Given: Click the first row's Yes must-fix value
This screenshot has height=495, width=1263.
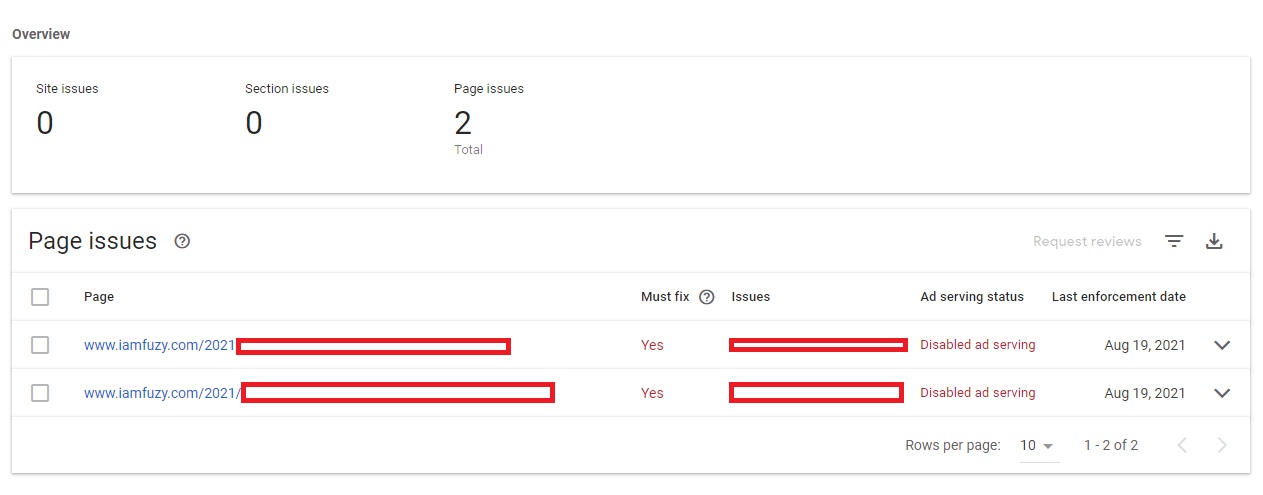Looking at the screenshot, I should coord(652,345).
